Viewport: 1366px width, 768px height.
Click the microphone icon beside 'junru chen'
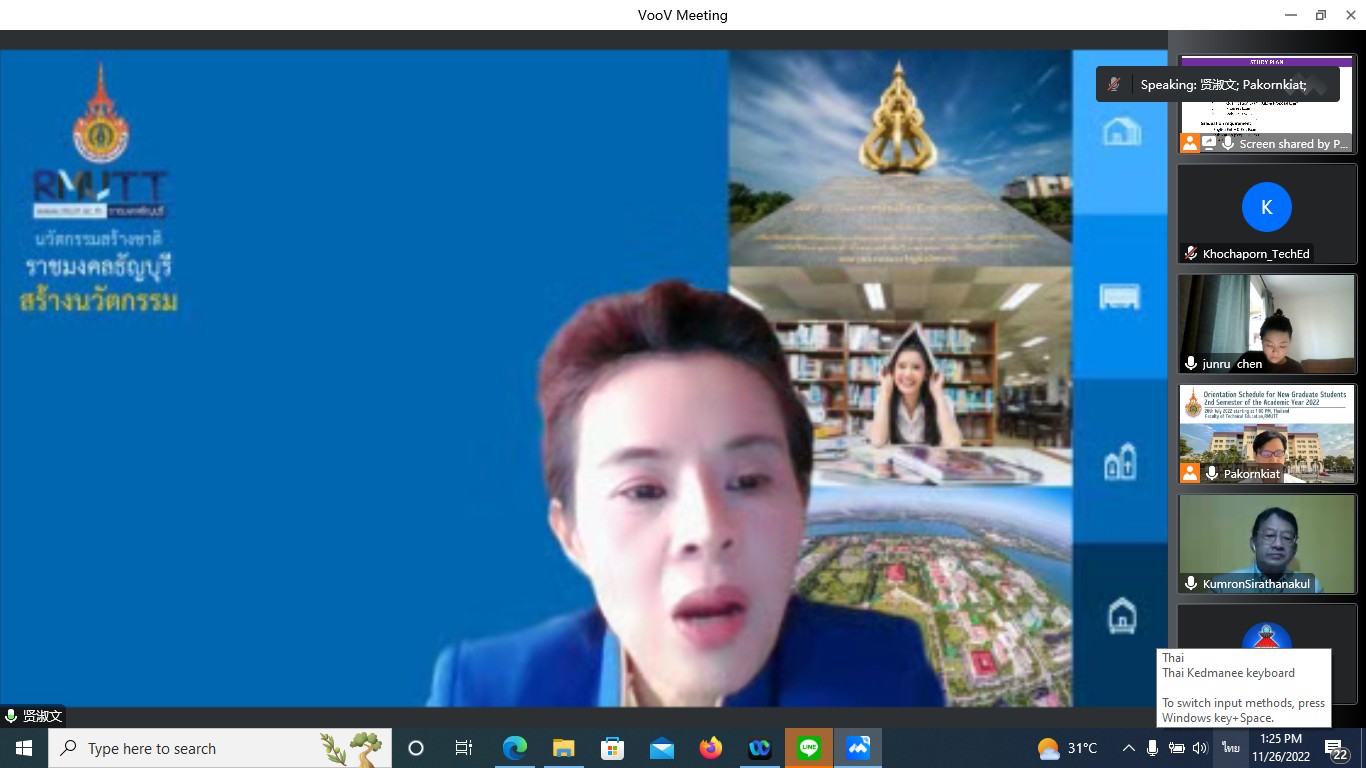point(1190,363)
